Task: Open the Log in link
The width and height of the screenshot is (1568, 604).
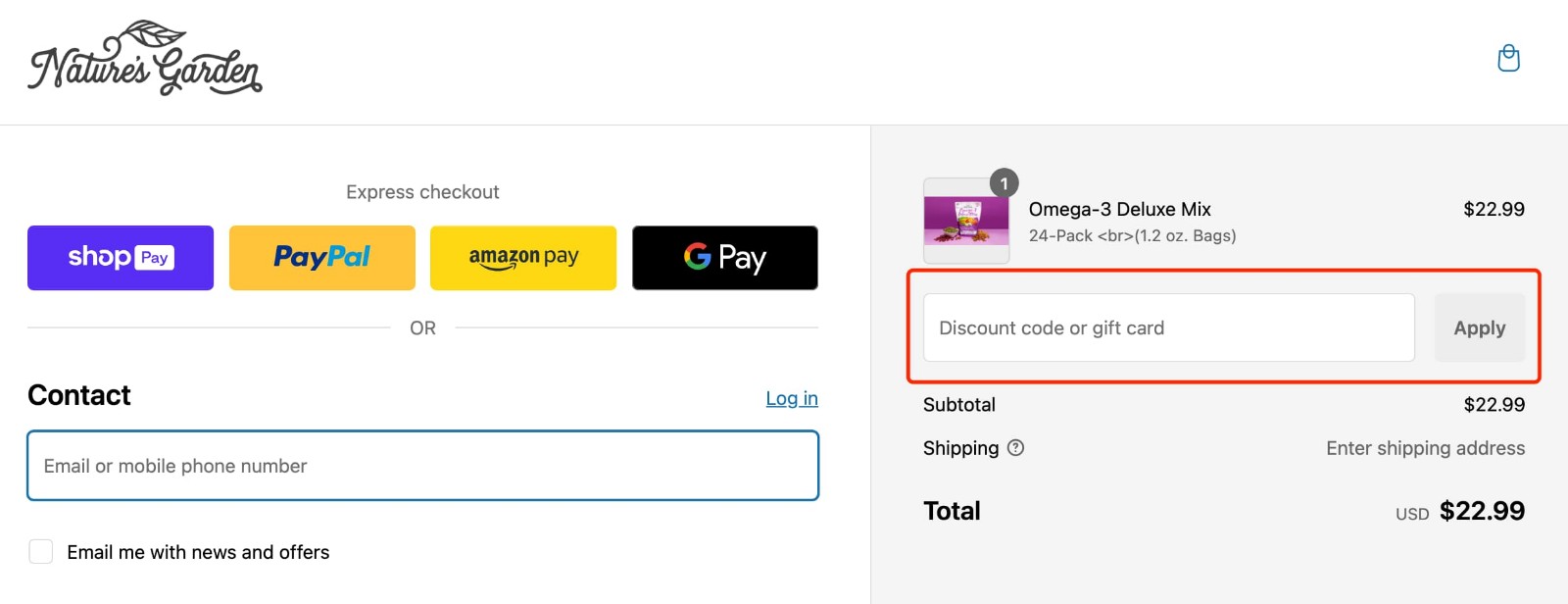Action: (792, 398)
